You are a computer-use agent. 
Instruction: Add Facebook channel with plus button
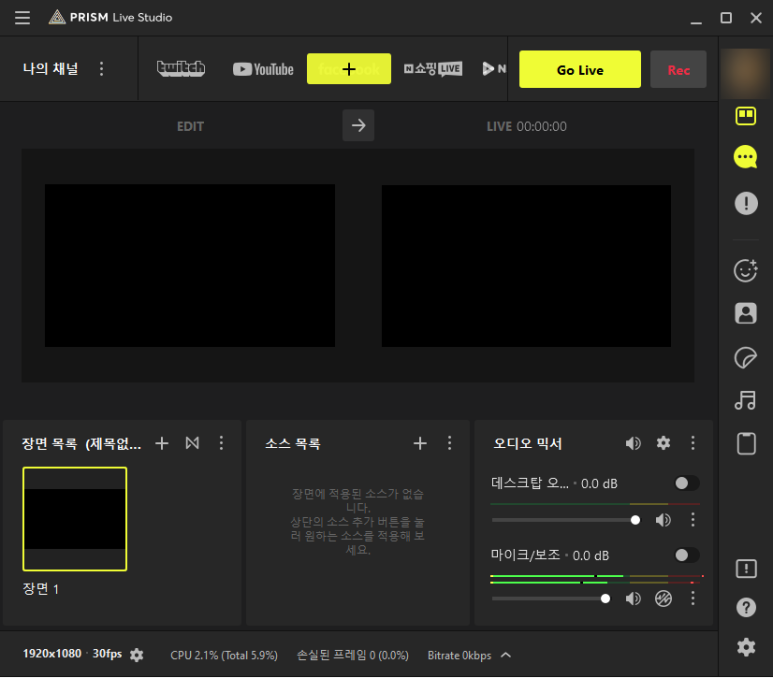pyautogui.click(x=349, y=69)
